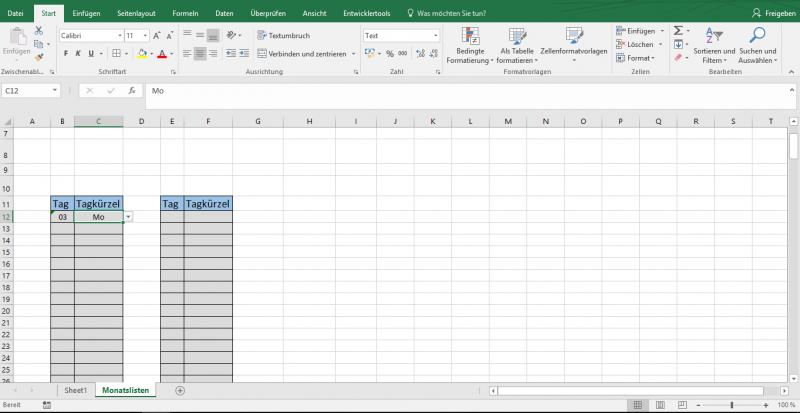Toggle italic formatting (K button)
800x413 pixels.
pos(78,53)
